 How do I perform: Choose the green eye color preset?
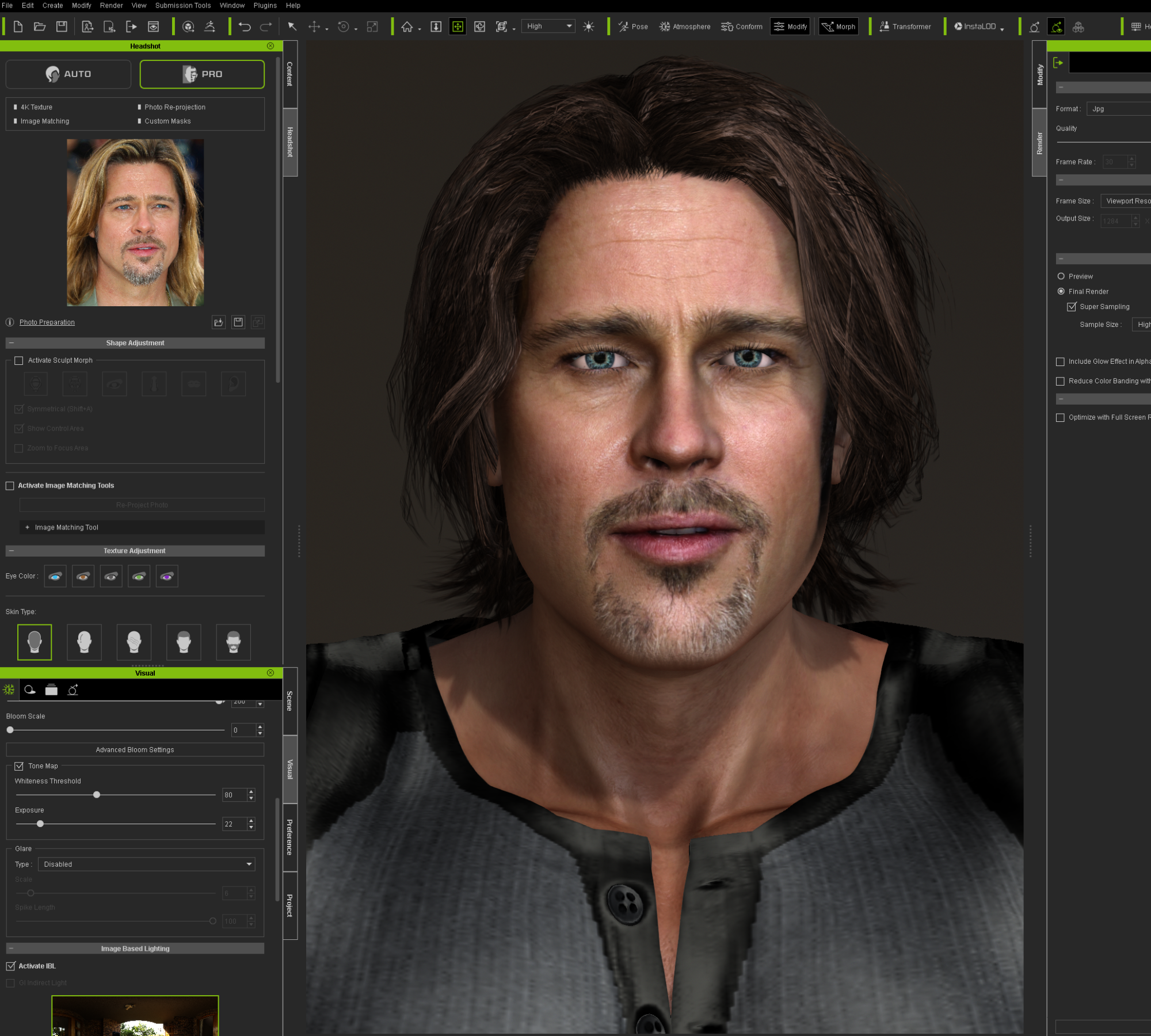click(139, 576)
